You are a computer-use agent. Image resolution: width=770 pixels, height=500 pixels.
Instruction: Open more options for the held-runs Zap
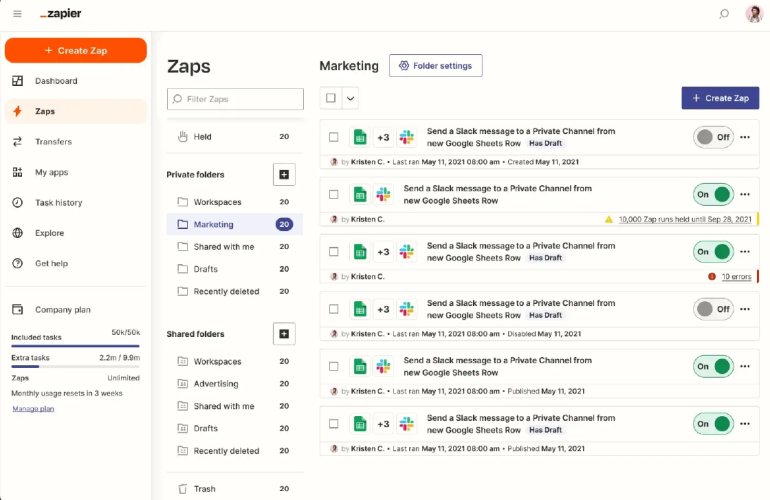(x=745, y=194)
